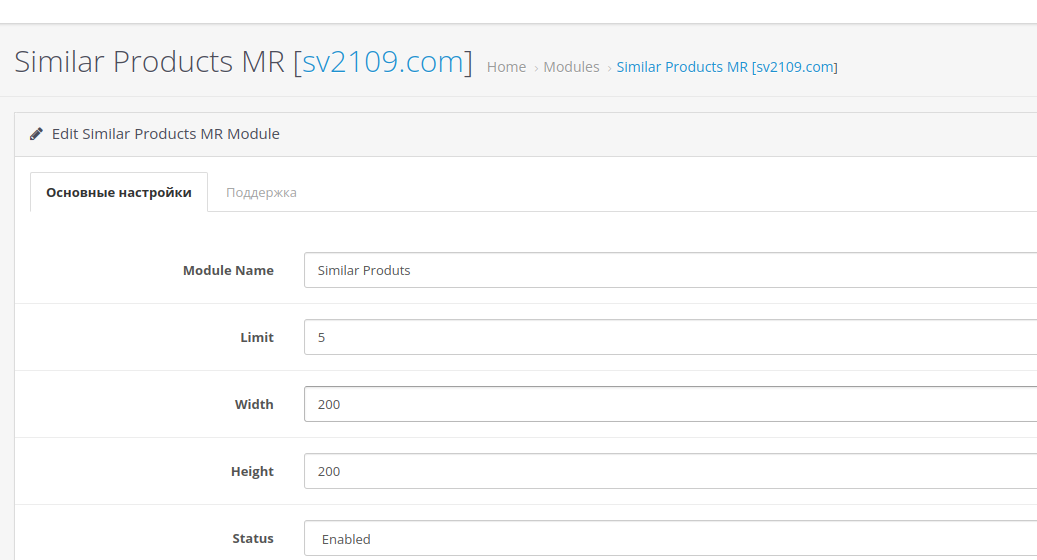The width and height of the screenshot is (1037, 560).
Task: Click the Limit label
Action: [x=257, y=337]
